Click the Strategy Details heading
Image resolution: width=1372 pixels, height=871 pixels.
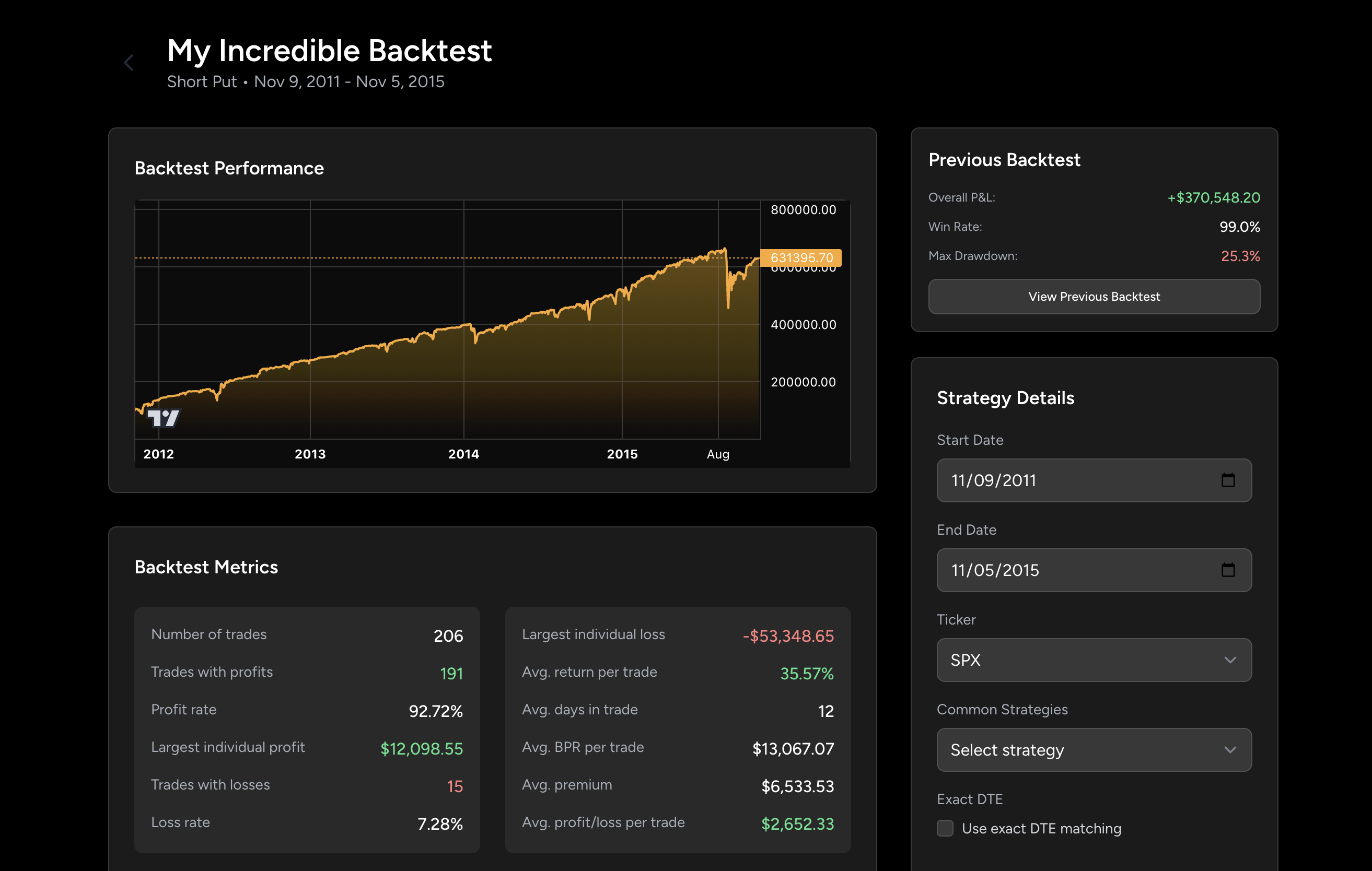coord(1005,397)
